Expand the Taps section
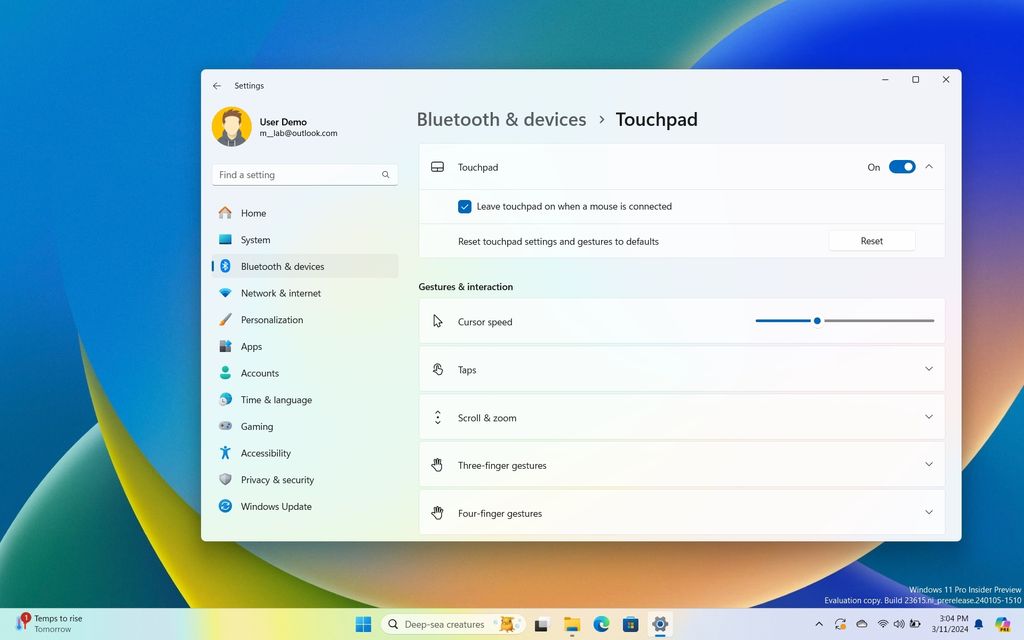Viewport: 1024px width, 640px height. click(x=928, y=369)
